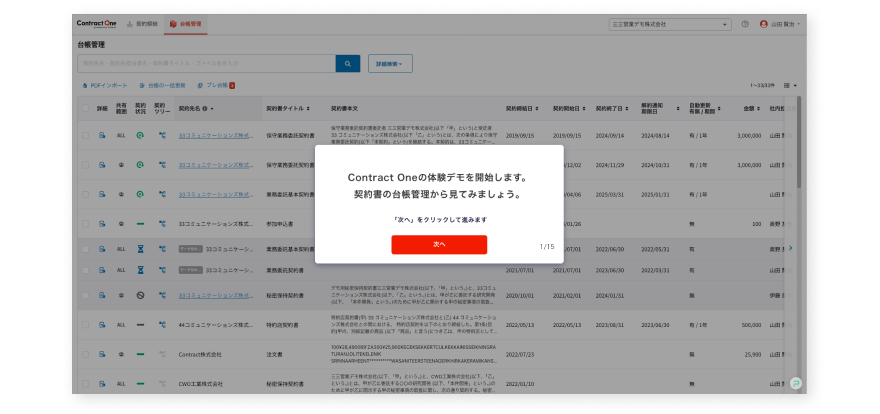Open the 山田 user account menu
The image size is (880, 414).
point(780,24)
